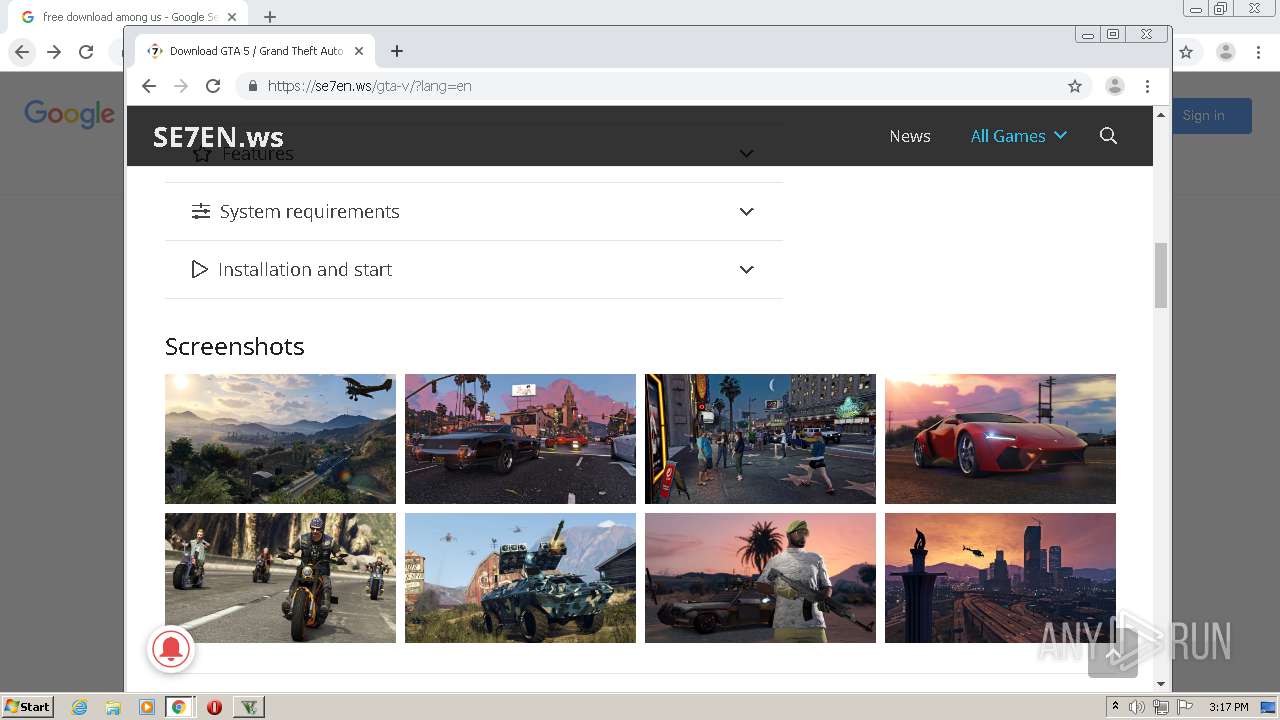Open the News menu item
This screenshot has height=720, width=1280.
910,136
